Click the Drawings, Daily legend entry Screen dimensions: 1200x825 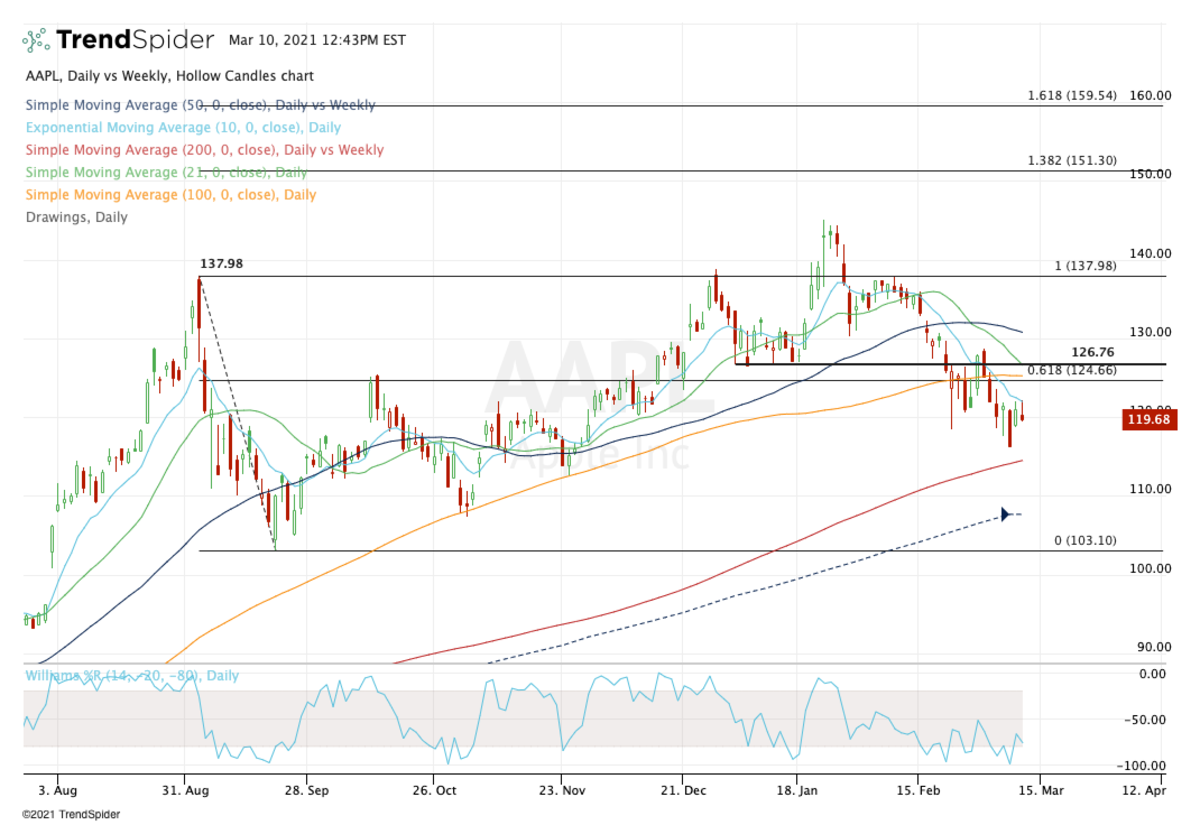[76, 217]
